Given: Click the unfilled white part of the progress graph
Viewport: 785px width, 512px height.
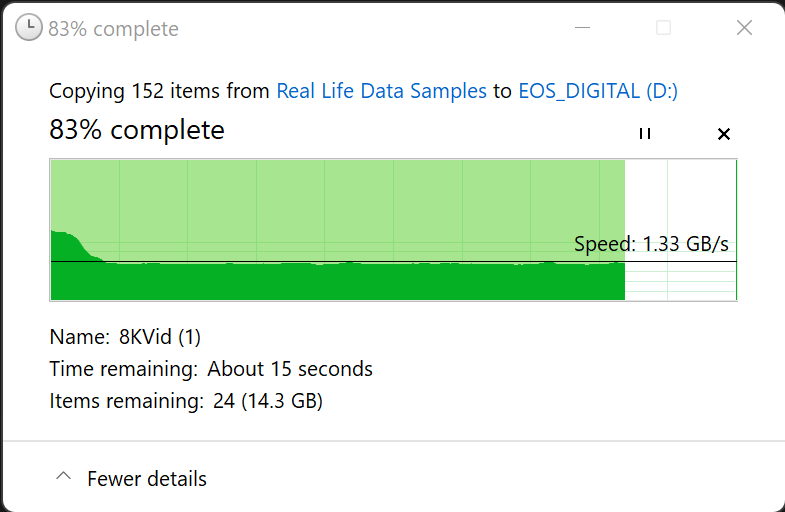Looking at the screenshot, I should tap(680, 200).
